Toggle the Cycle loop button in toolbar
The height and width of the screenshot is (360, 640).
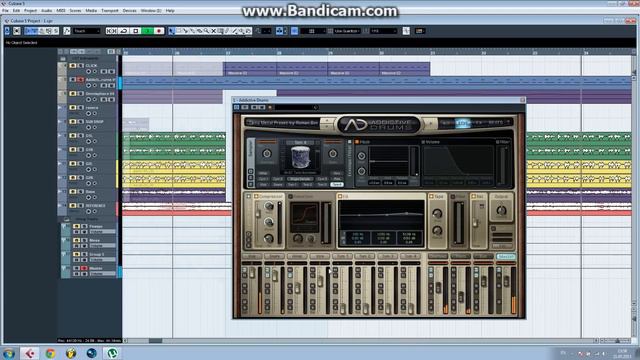click(123, 31)
